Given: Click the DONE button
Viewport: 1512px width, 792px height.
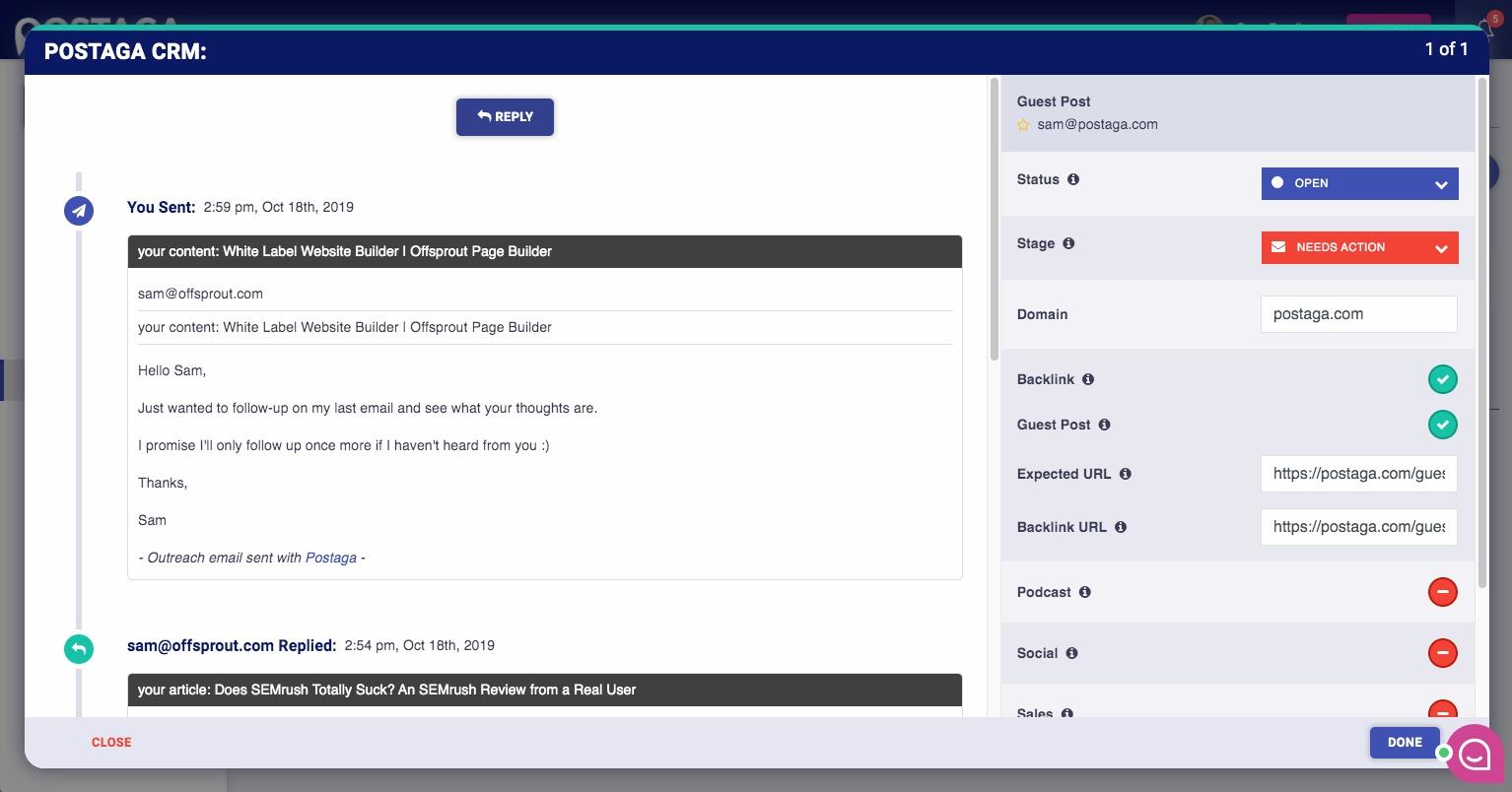Looking at the screenshot, I should pos(1405,742).
